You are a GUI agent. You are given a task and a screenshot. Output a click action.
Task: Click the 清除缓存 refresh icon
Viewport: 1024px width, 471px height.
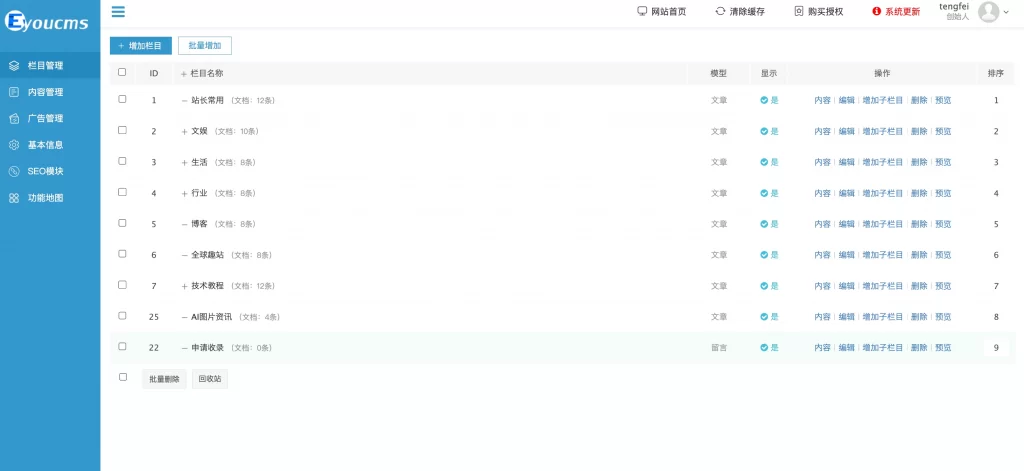coord(720,11)
